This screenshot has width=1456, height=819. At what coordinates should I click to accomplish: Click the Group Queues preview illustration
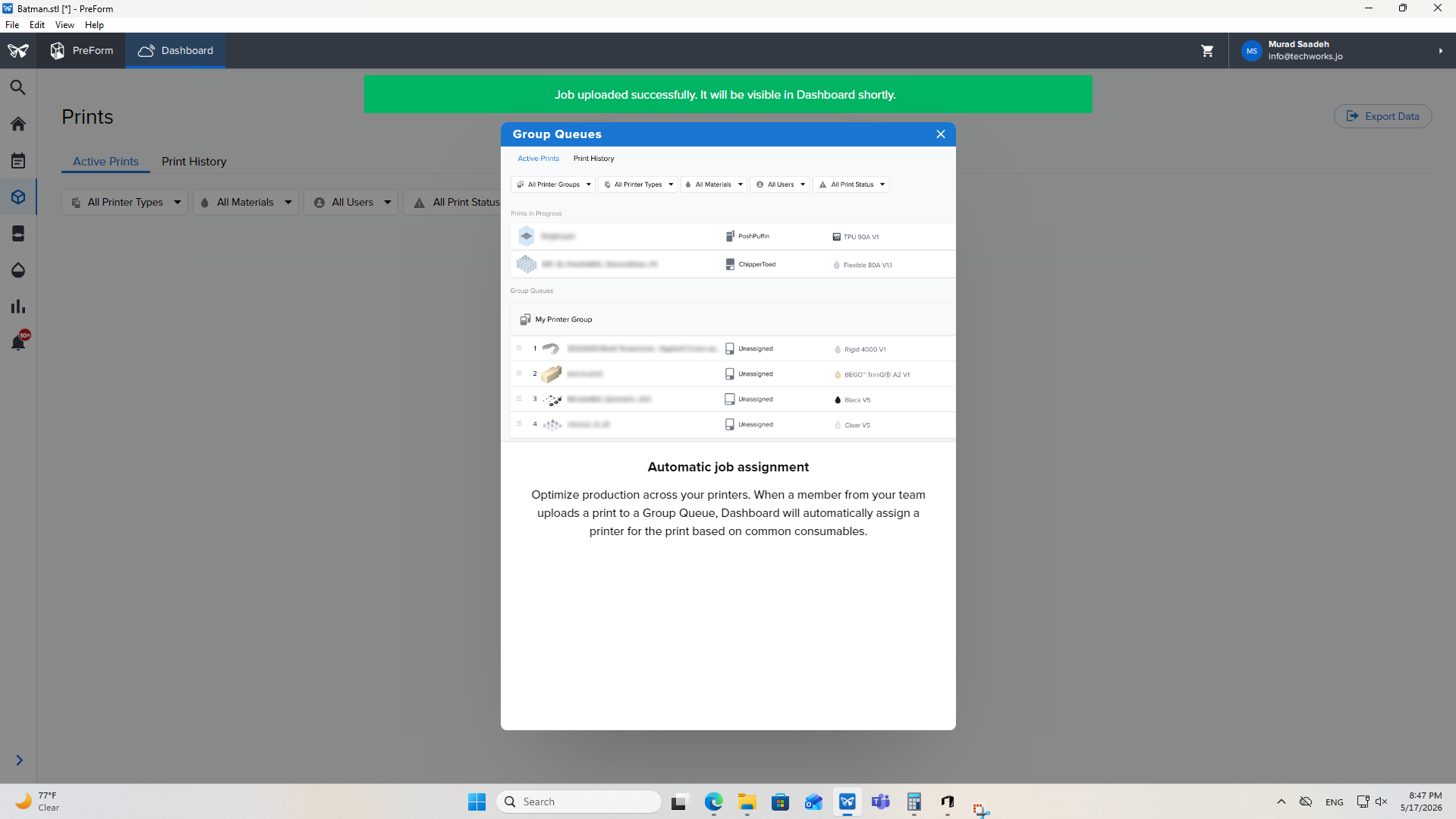click(728, 294)
